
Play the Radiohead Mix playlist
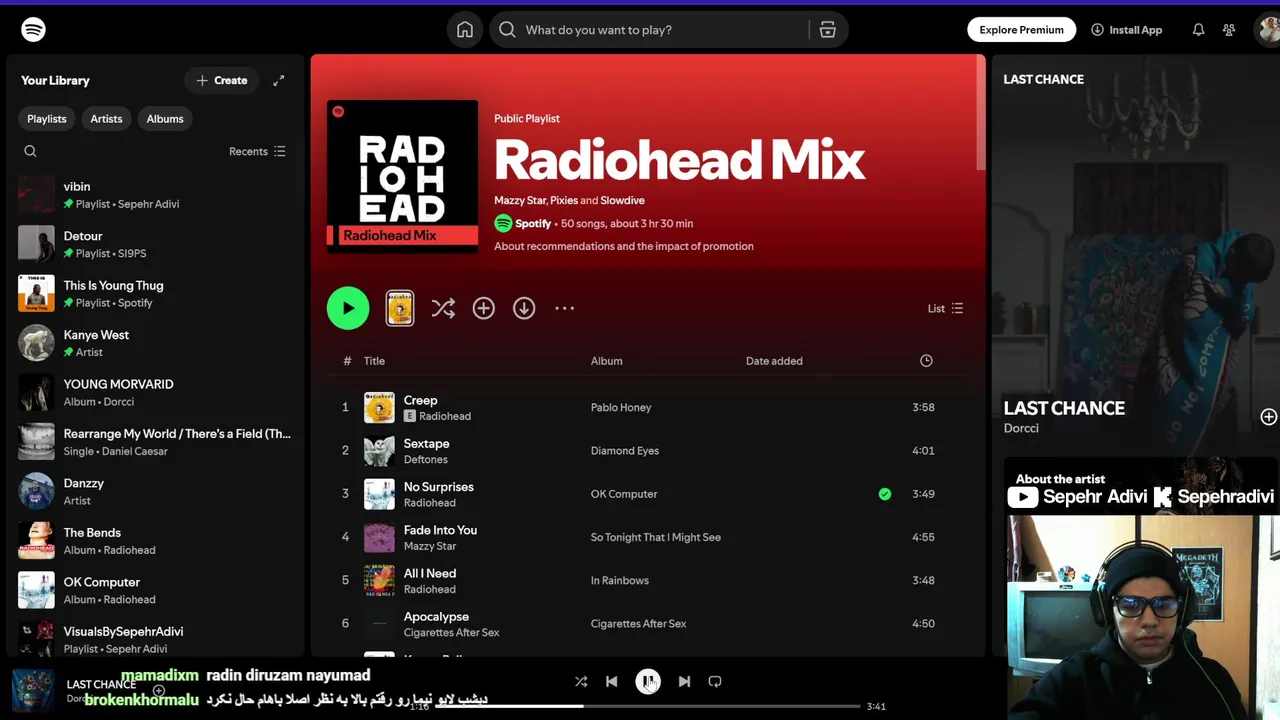pos(348,308)
